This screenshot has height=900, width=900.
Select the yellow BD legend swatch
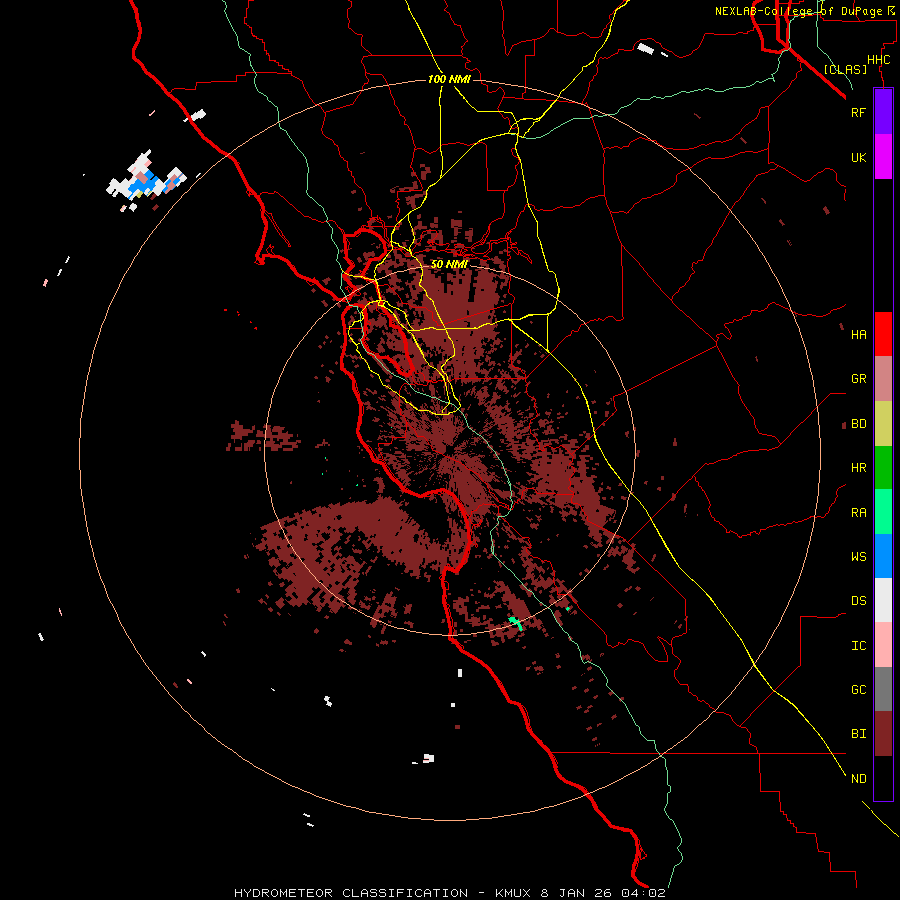[x=883, y=424]
